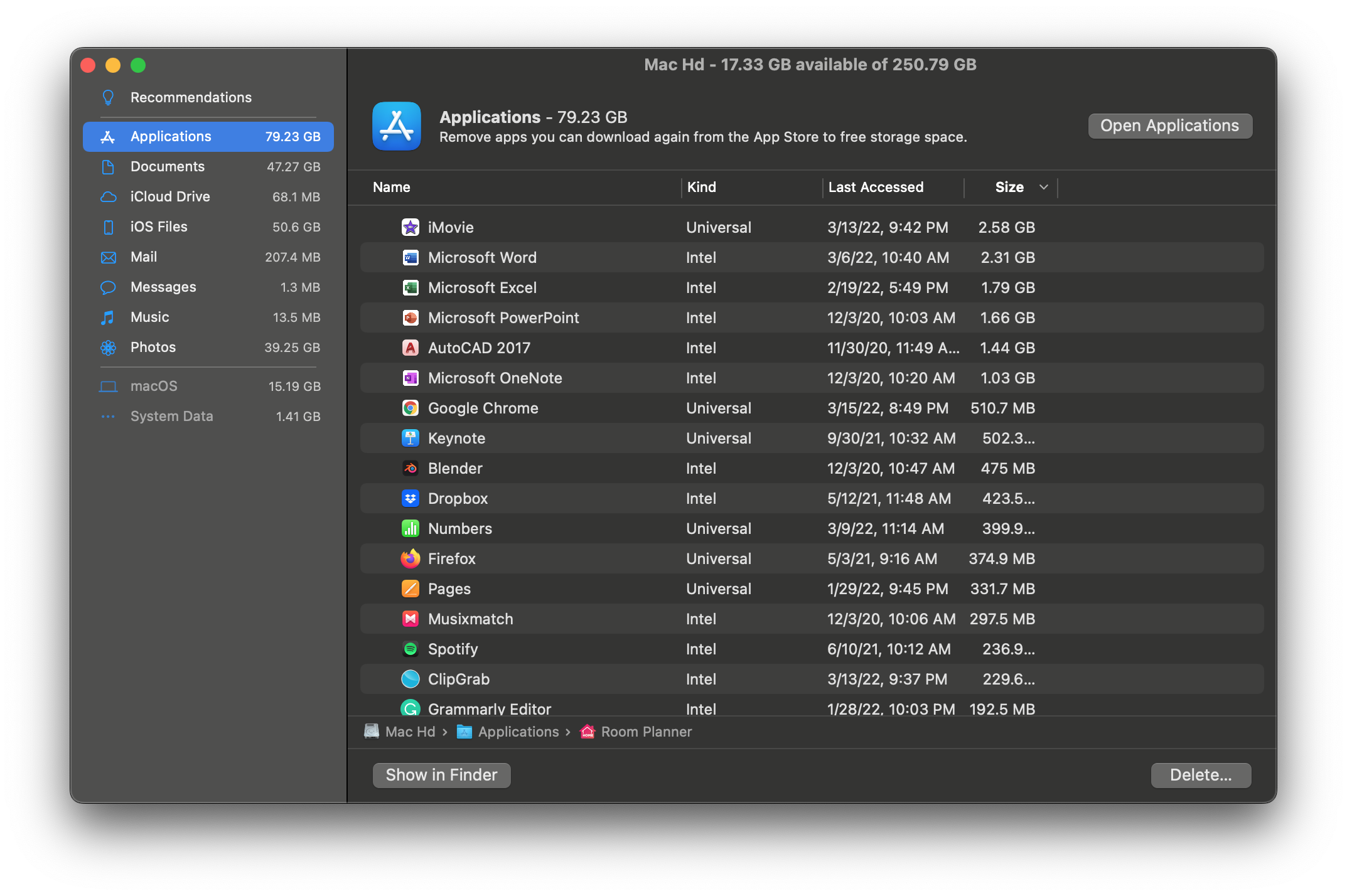Image resolution: width=1347 pixels, height=896 pixels.
Task: Click Applications folder in path bar
Action: point(518,732)
